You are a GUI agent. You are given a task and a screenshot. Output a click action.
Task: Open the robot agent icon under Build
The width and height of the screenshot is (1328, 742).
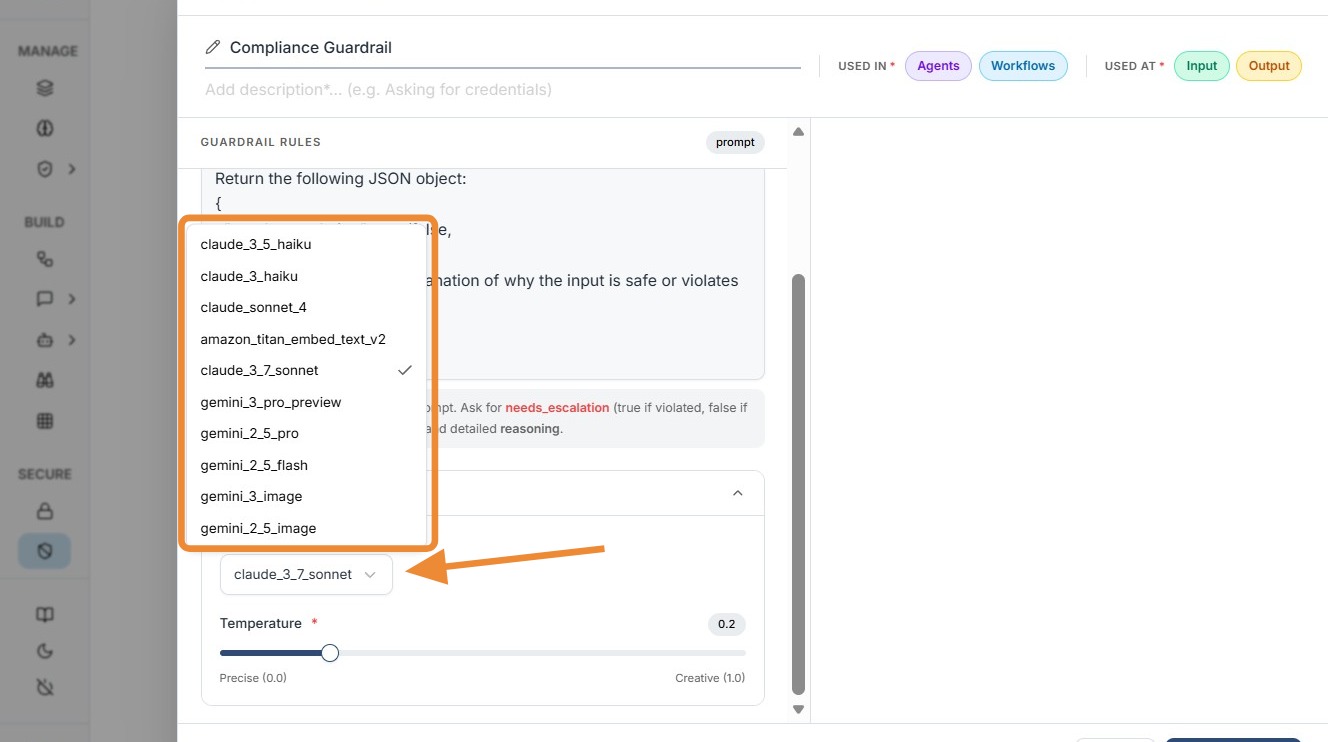click(44, 340)
